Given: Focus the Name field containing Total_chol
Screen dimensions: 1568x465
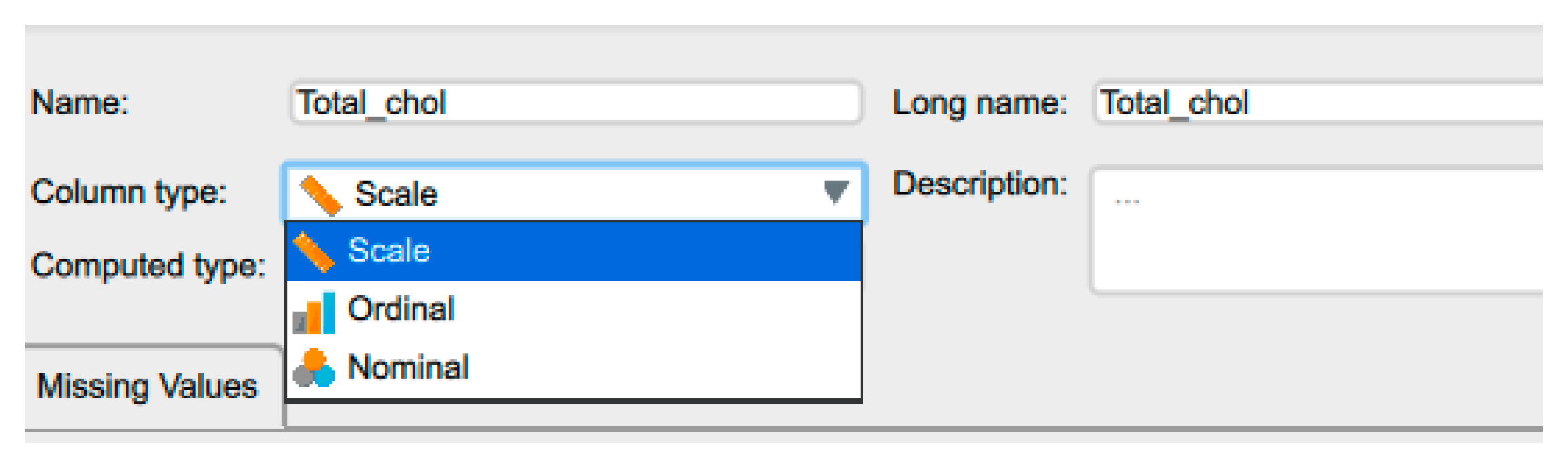Looking at the screenshot, I should click(x=576, y=103).
